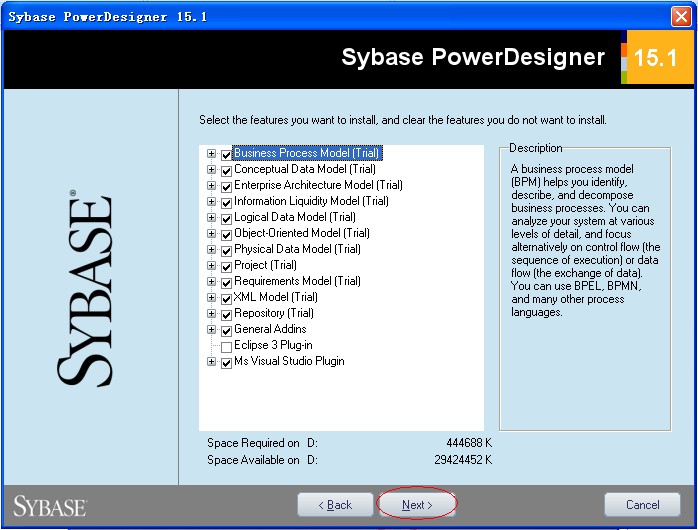Click the 15.1 version logo badge
Image resolution: width=698 pixels, height=530 pixels.
pyautogui.click(x=655, y=58)
